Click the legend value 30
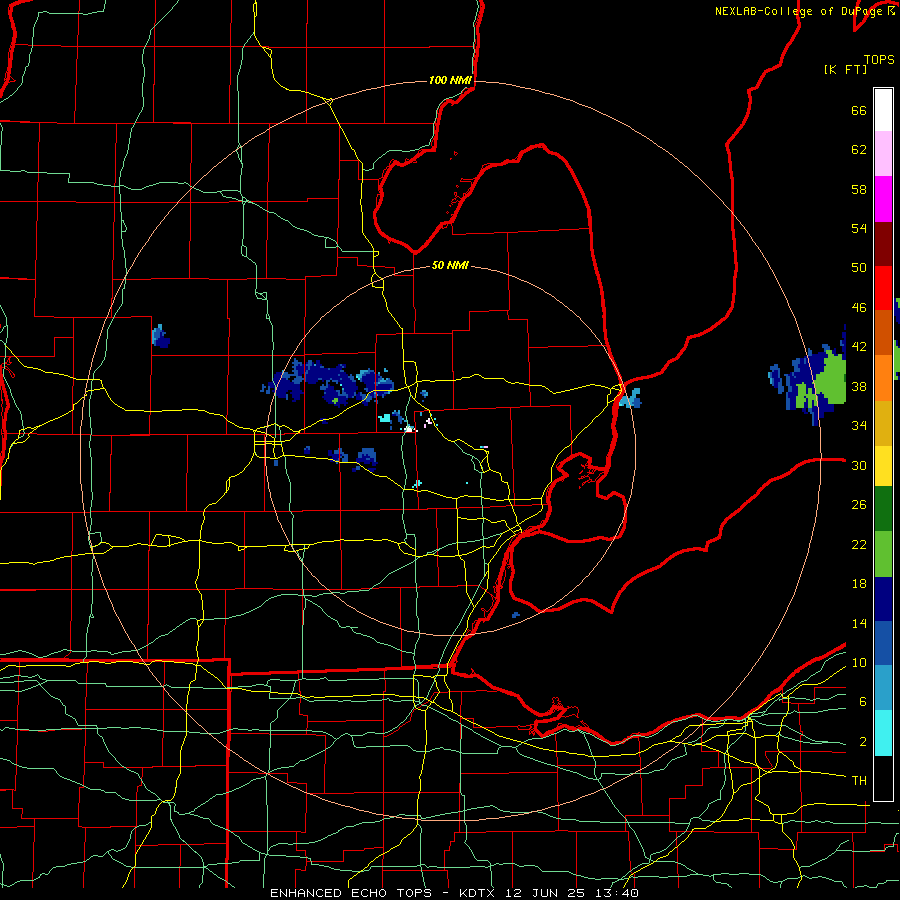Image resolution: width=900 pixels, height=900 pixels. click(859, 465)
